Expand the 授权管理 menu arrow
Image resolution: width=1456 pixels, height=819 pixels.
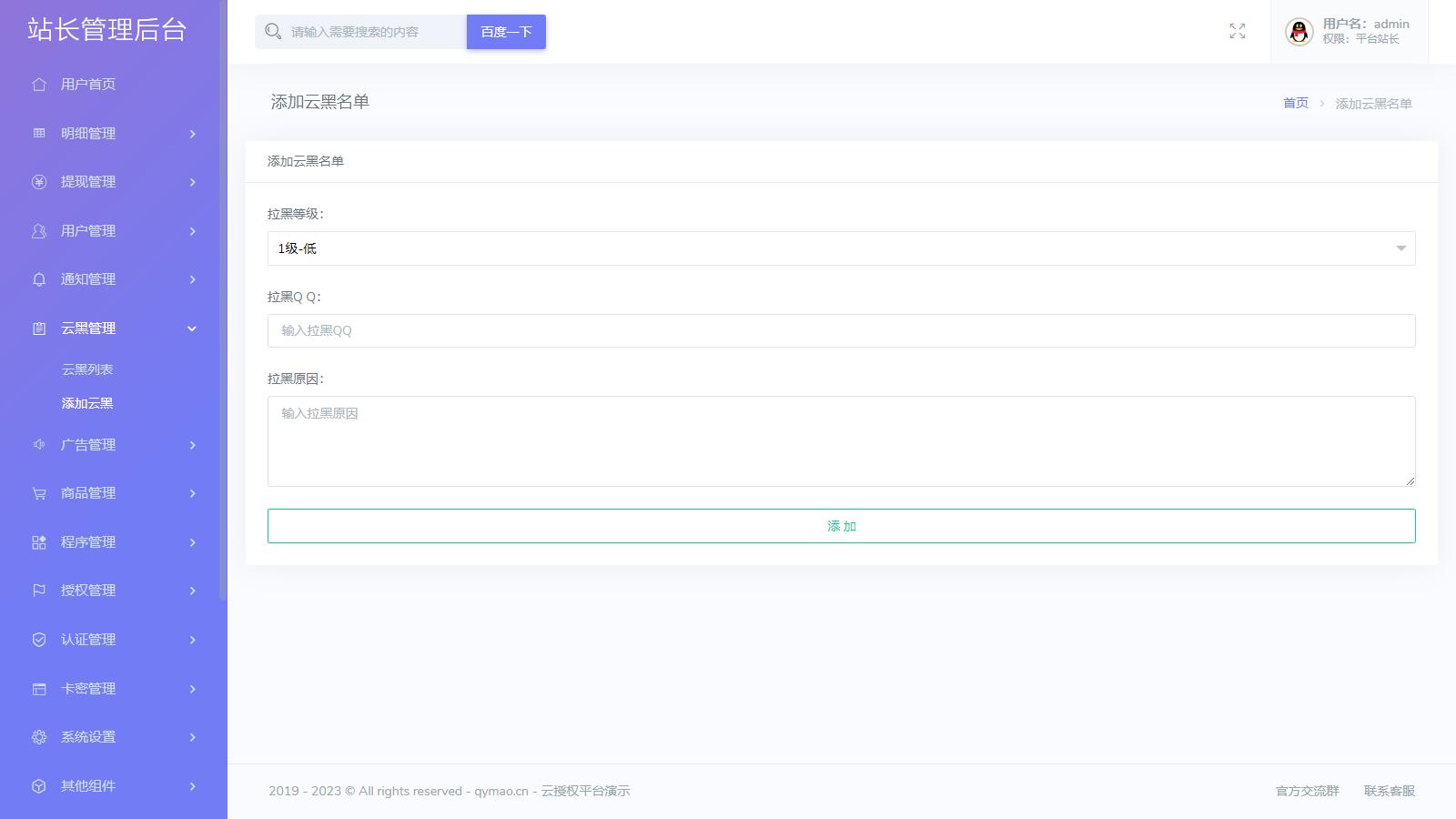click(x=192, y=591)
